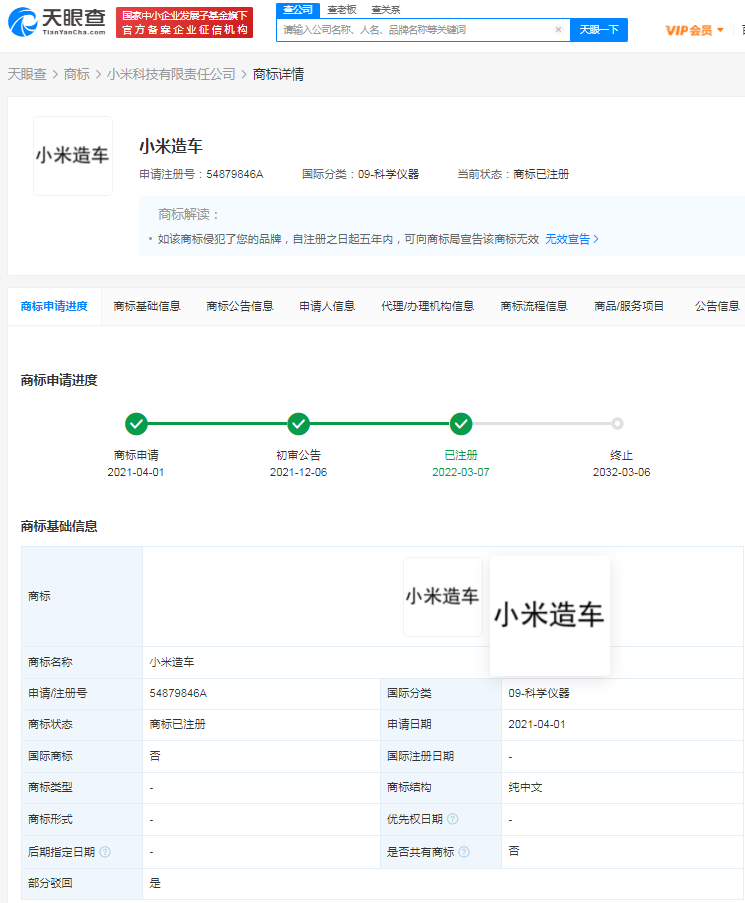
Task: Click the green 已注册 step checkmark
Action: (x=461, y=424)
